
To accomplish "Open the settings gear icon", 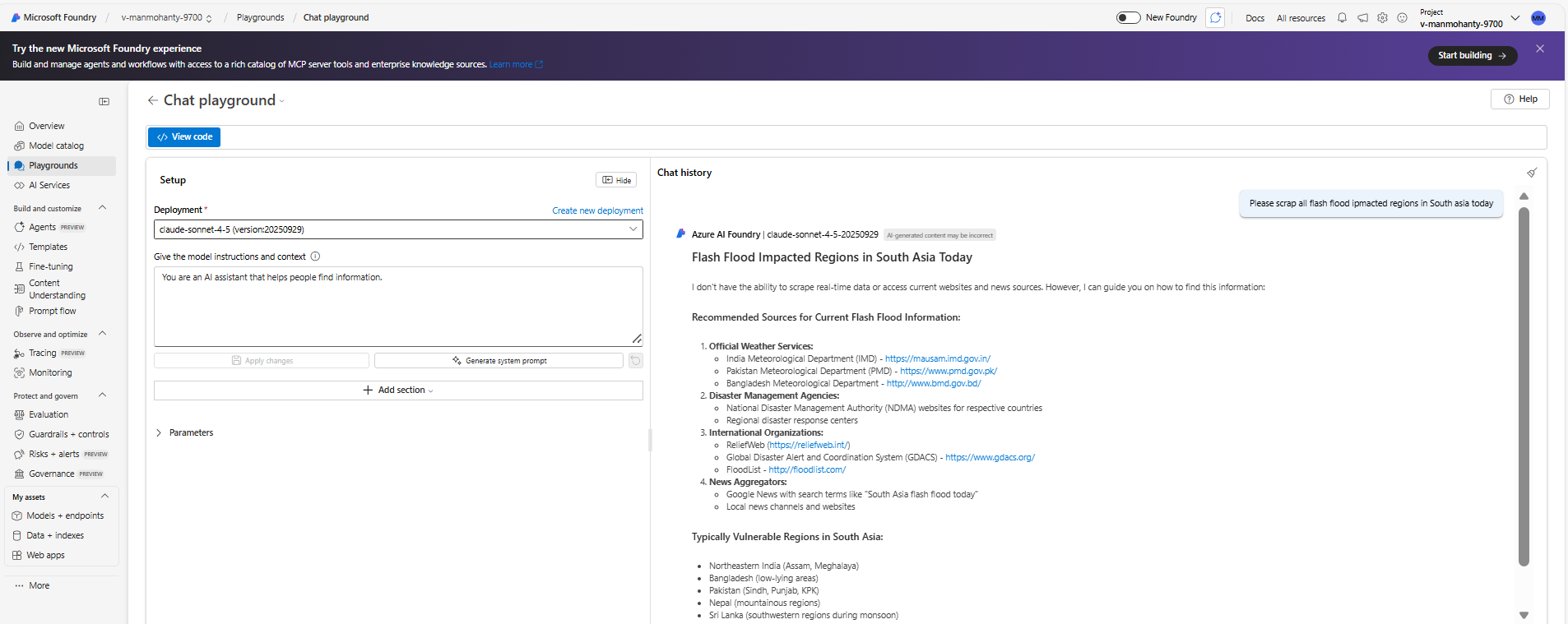I will point(1382,17).
